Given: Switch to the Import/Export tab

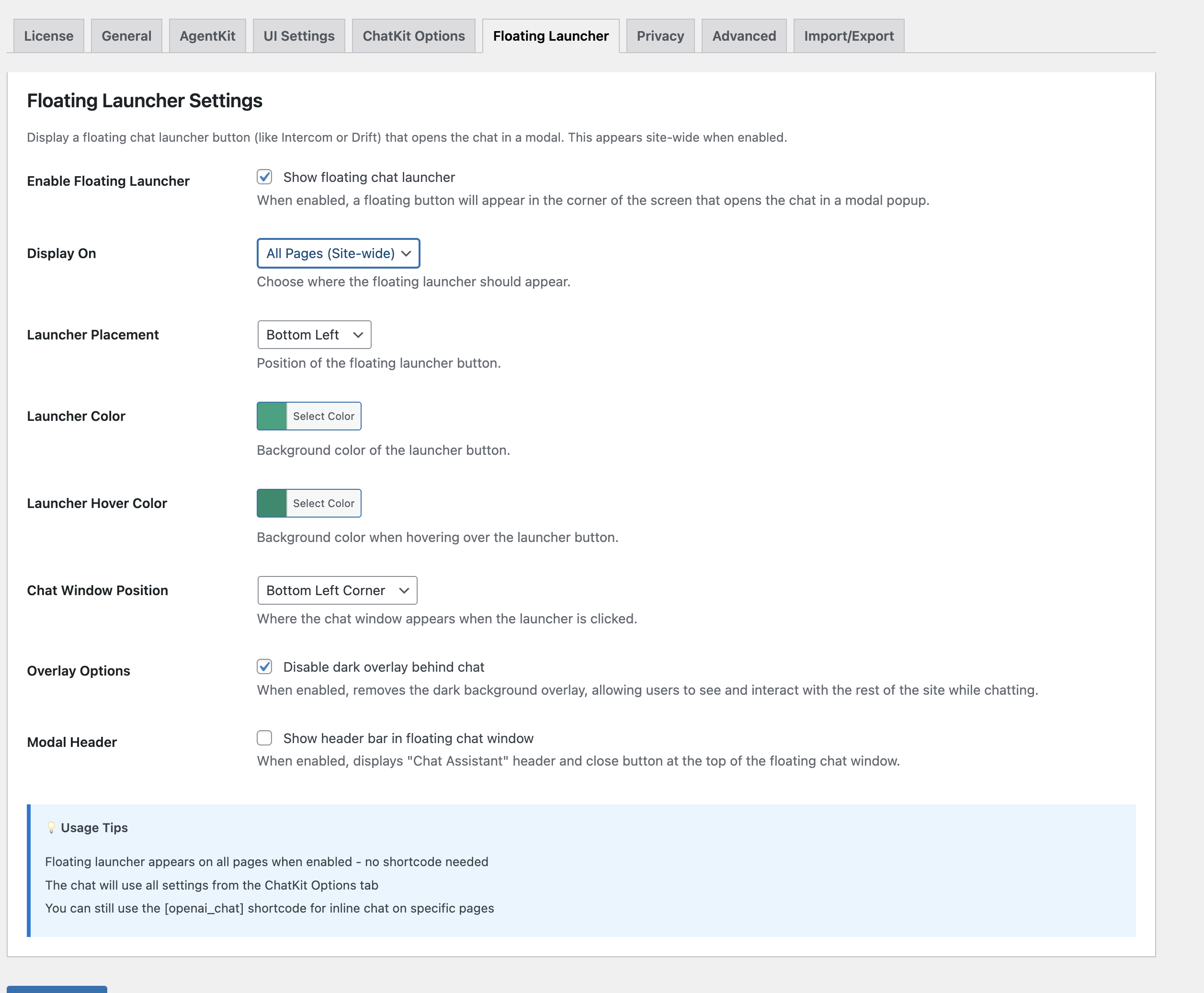Looking at the screenshot, I should [x=848, y=35].
